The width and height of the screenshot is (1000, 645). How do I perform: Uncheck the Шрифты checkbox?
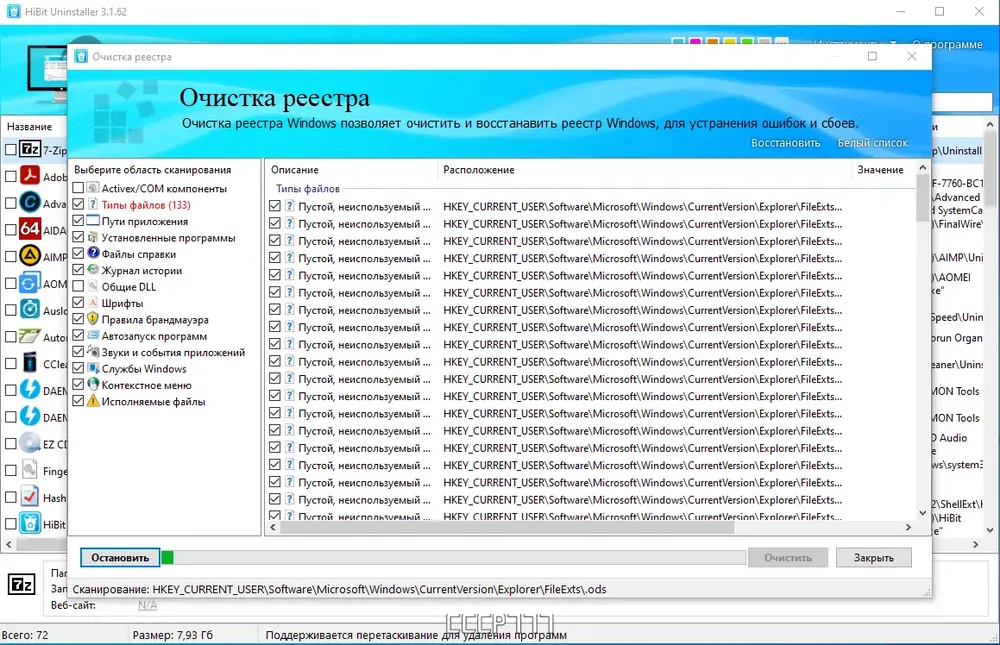coord(78,302)
